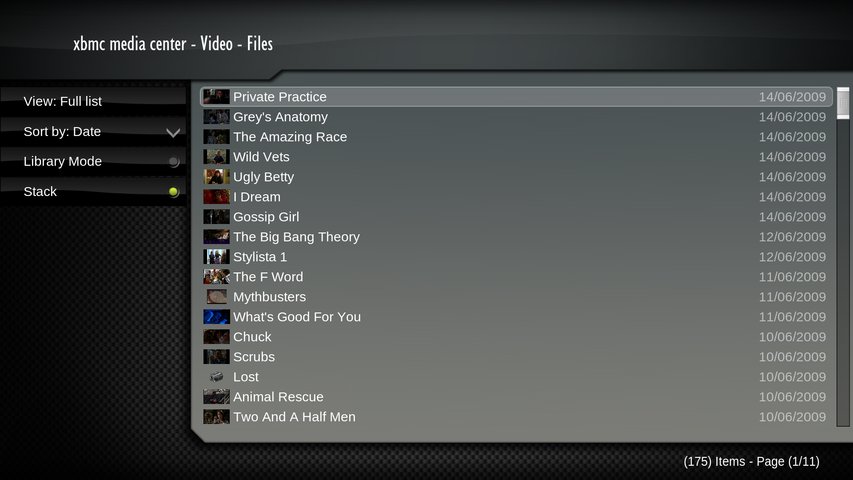
Task: Click the Mythbusters thumbnail icon
Action: tap(217, 297)
